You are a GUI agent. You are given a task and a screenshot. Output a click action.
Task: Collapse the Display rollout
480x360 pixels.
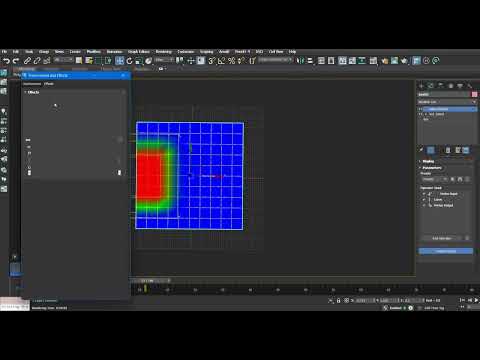[427, 161]
